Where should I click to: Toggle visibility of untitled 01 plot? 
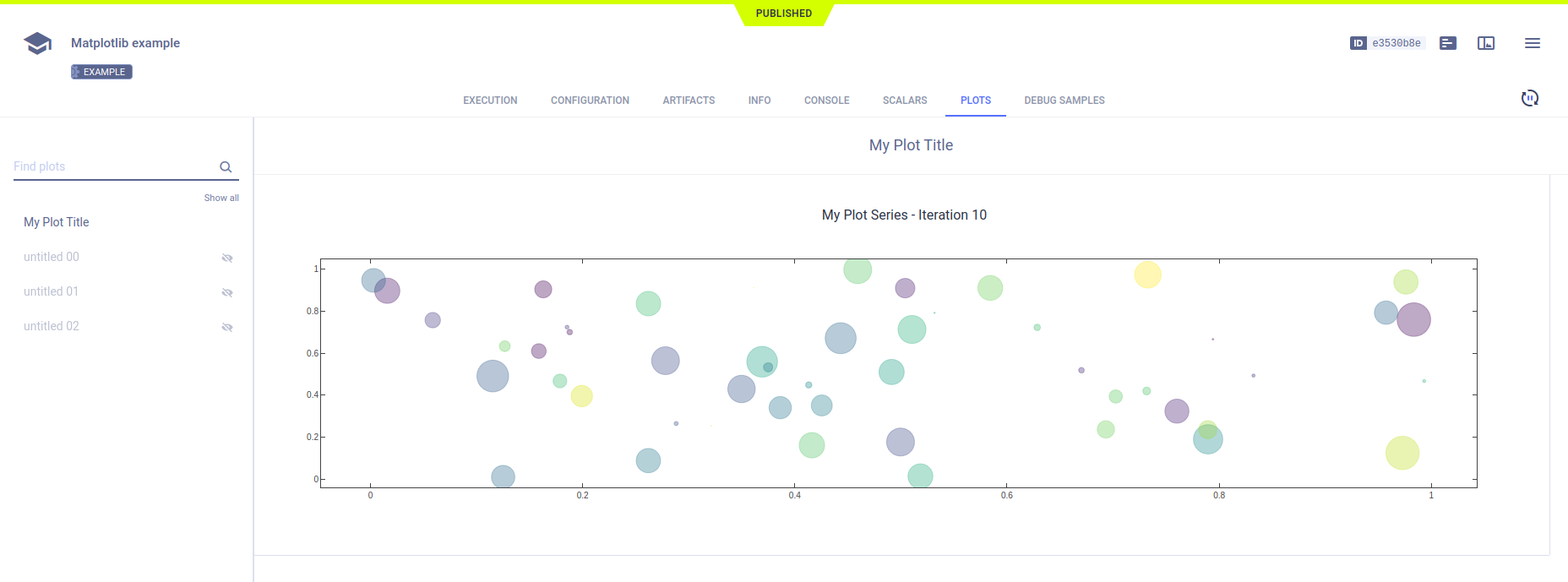tap(226, 292)
